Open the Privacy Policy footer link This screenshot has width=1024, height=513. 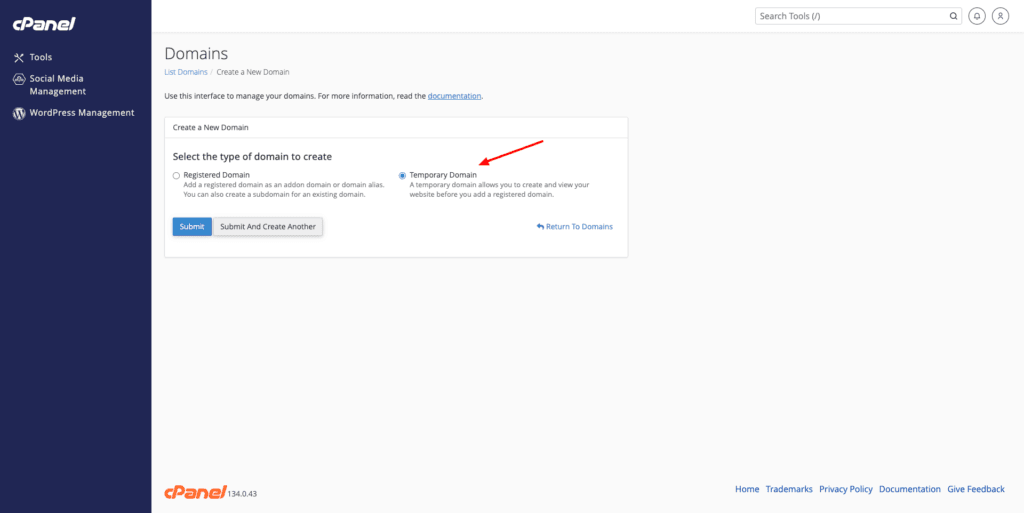click(x=846, y=489)
